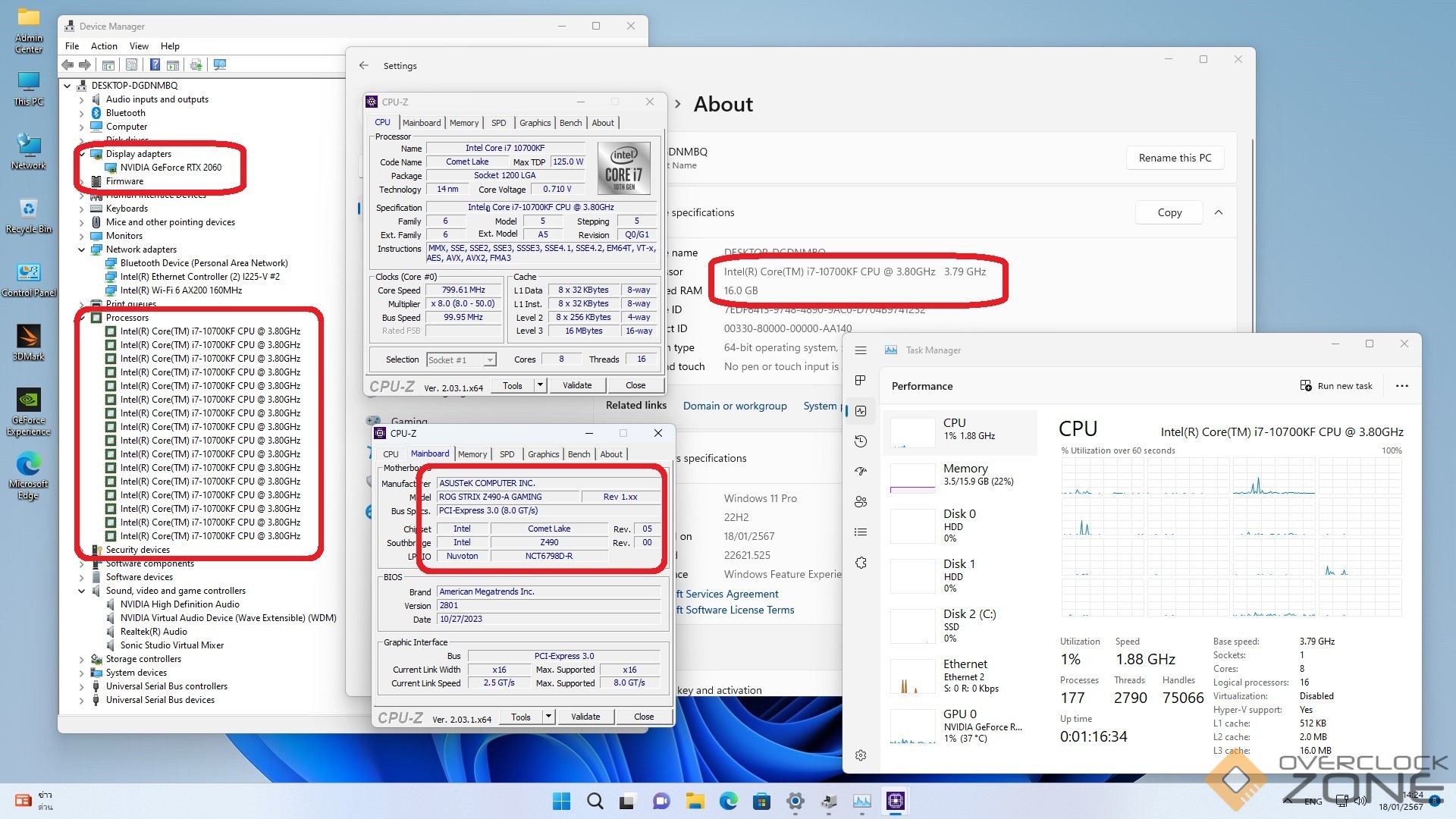Select NVIDIA GeForce RTX 2060 device

click(171, 168)
